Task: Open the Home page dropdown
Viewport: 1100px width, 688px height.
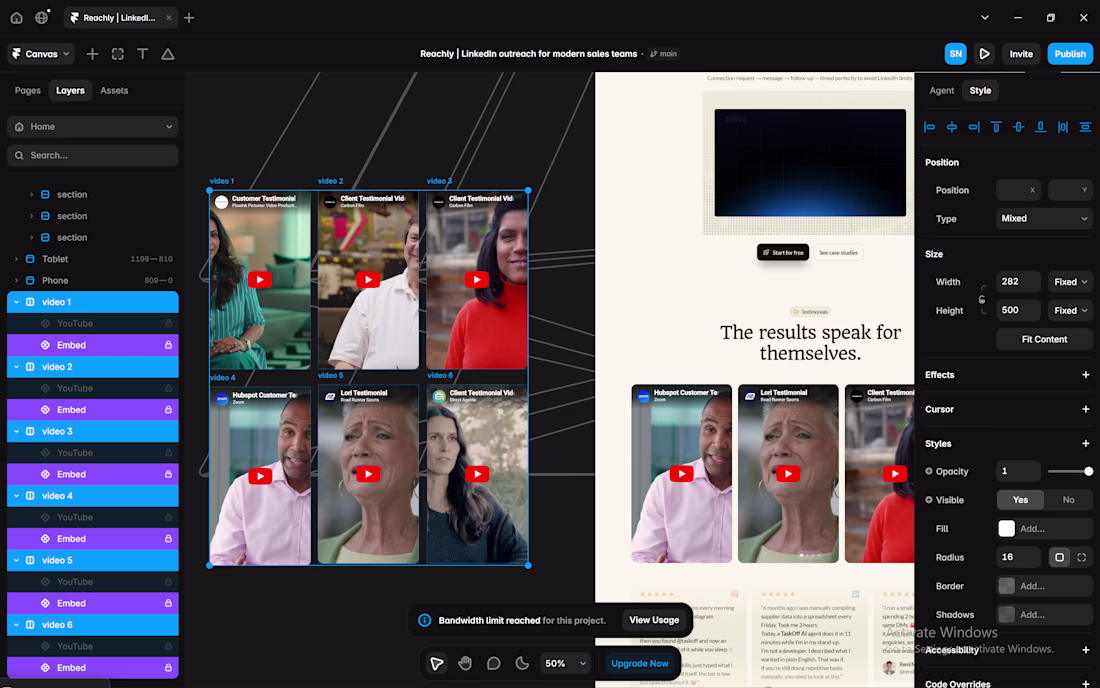Action: (x=93, y=127)
